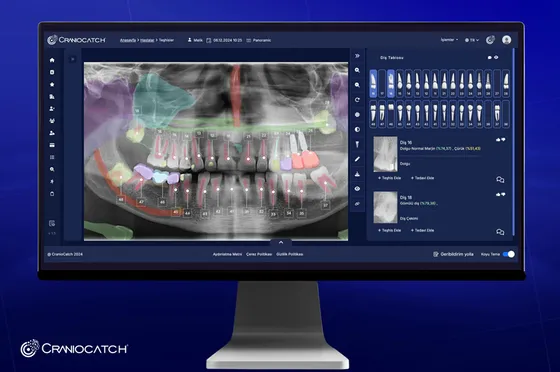Click the document settings icon at sidebar bottom
Image resolution: width=560 pixels, height=372 pixels.
52,223
